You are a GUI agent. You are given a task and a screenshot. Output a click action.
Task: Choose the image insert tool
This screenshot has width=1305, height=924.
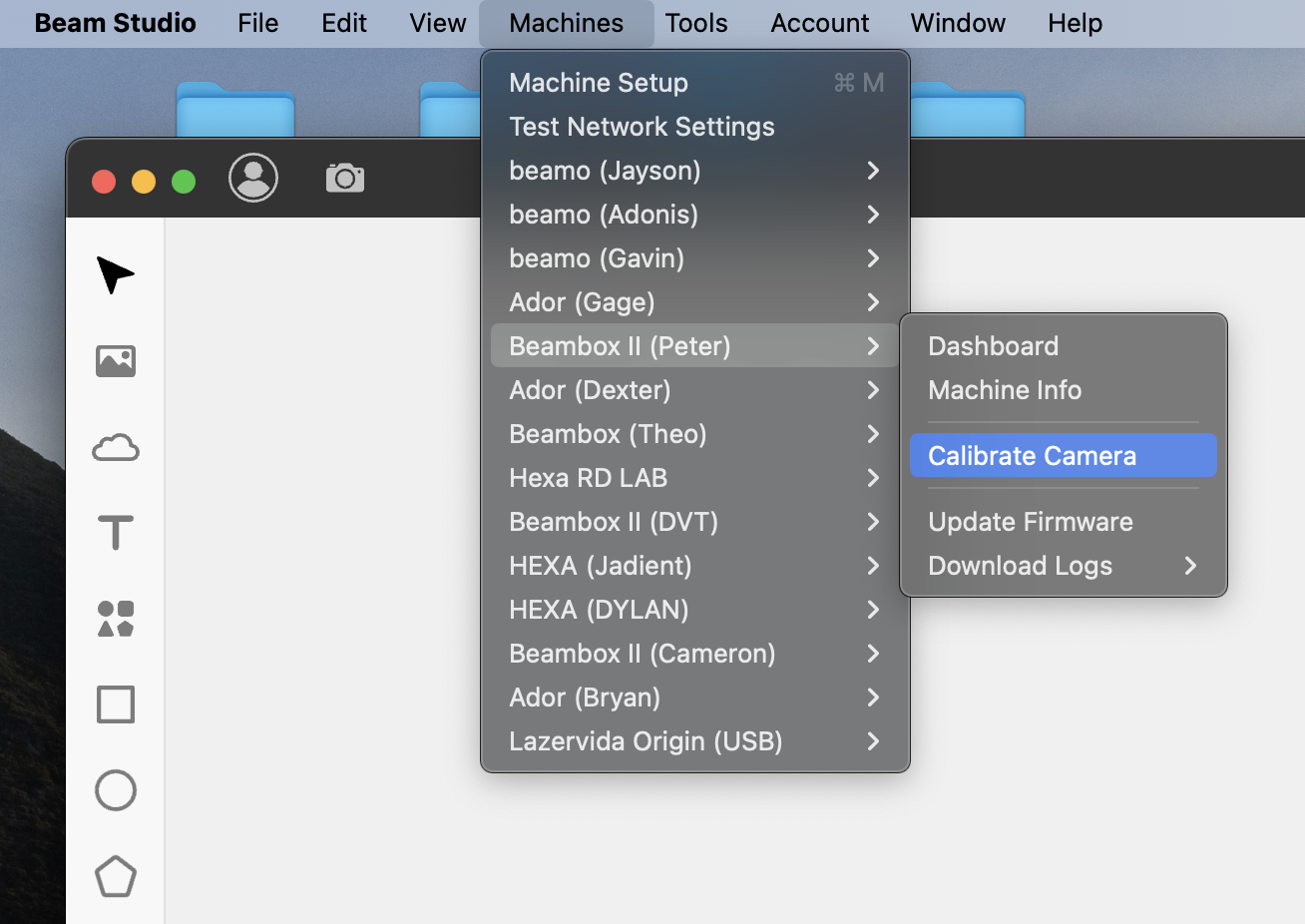point(116,360)
